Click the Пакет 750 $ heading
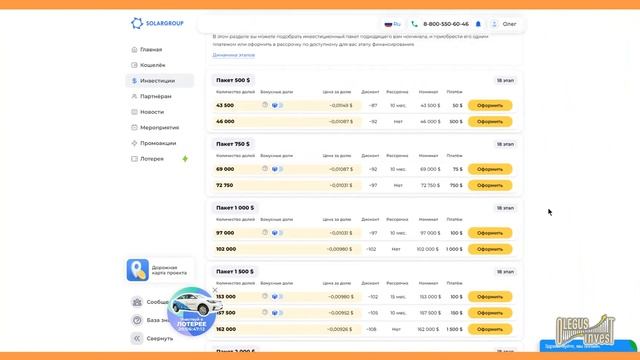The width and height of the screenshot is (640, 360). (233, 144)
